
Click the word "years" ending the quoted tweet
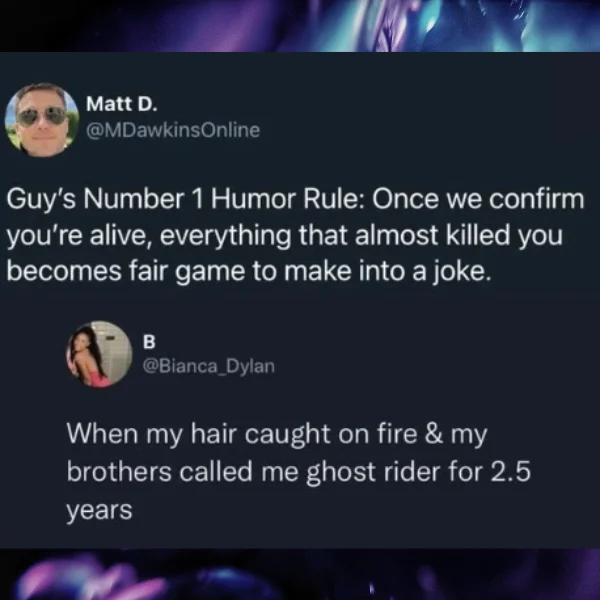click(99, 510)
